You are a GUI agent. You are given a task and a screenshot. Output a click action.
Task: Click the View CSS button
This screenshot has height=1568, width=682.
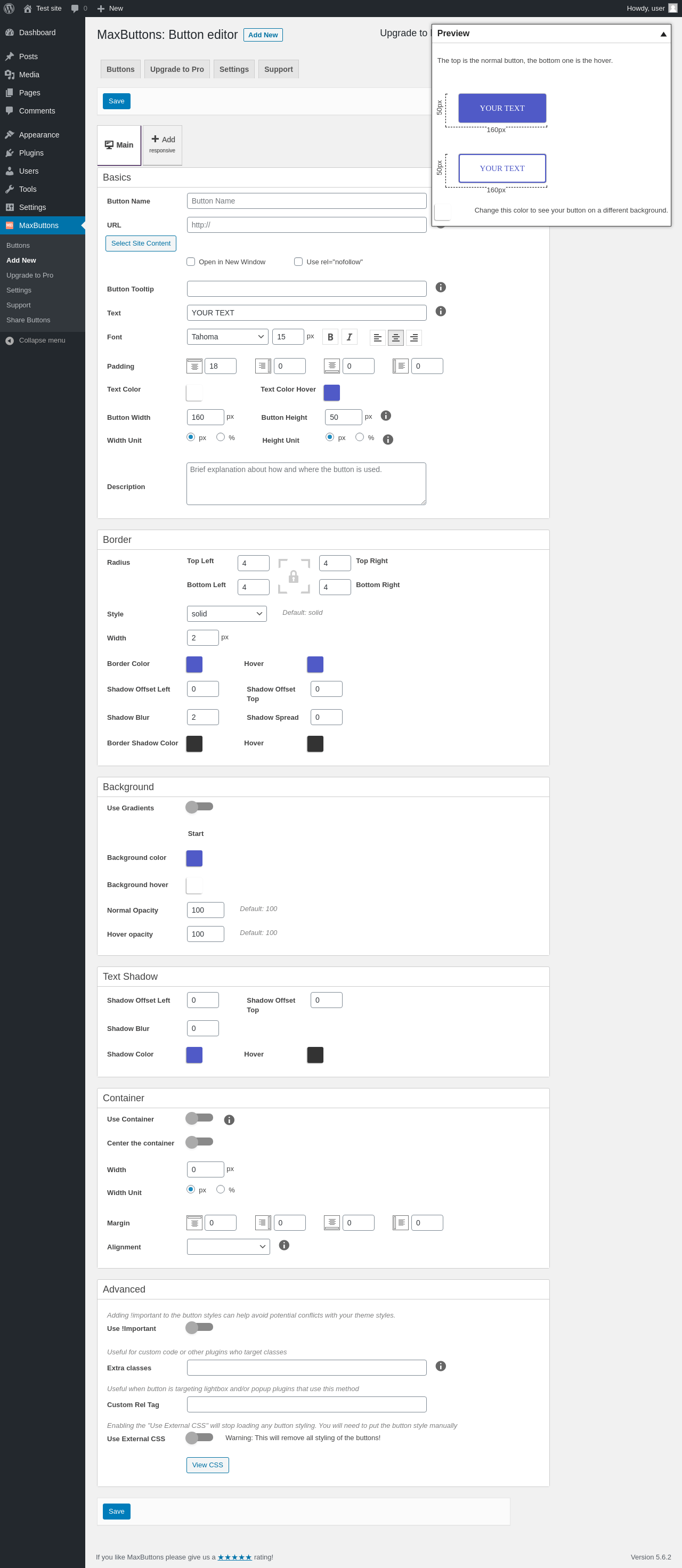pyautogui.click(x=208, y=1465)
